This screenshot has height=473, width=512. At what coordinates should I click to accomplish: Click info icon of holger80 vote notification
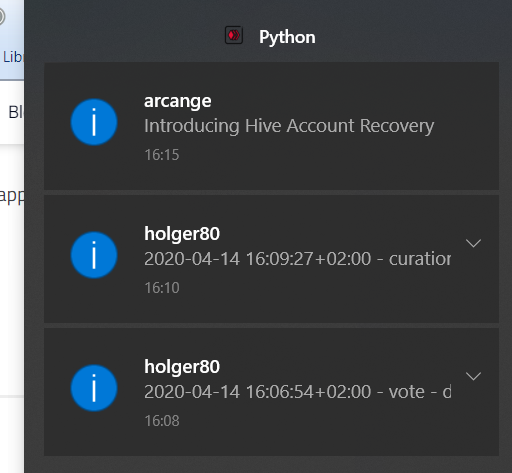(x=94, y=388)
